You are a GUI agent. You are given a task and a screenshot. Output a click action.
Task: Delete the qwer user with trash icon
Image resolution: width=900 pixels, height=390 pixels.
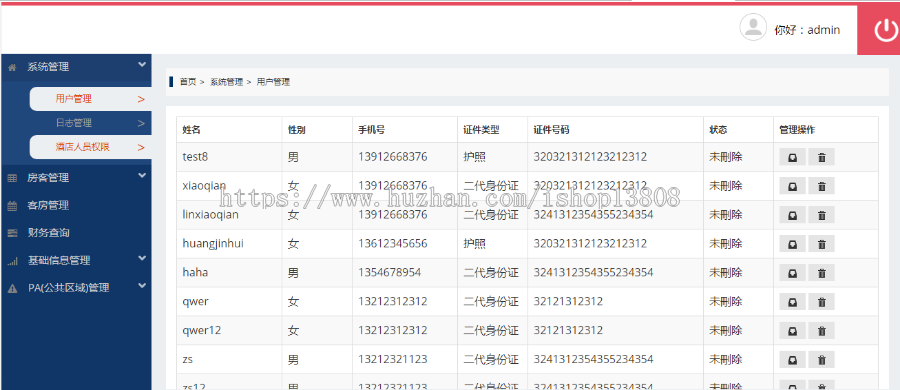point(821,302)
